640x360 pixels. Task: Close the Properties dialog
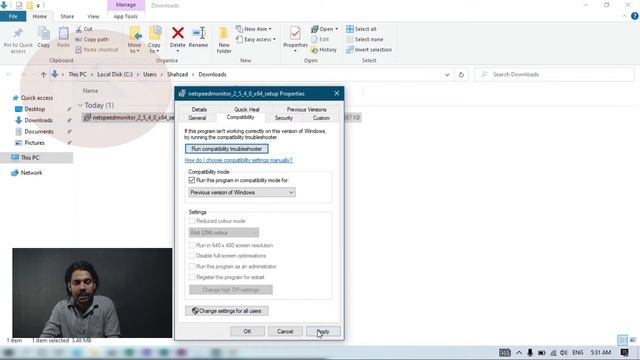pos(337,93)
